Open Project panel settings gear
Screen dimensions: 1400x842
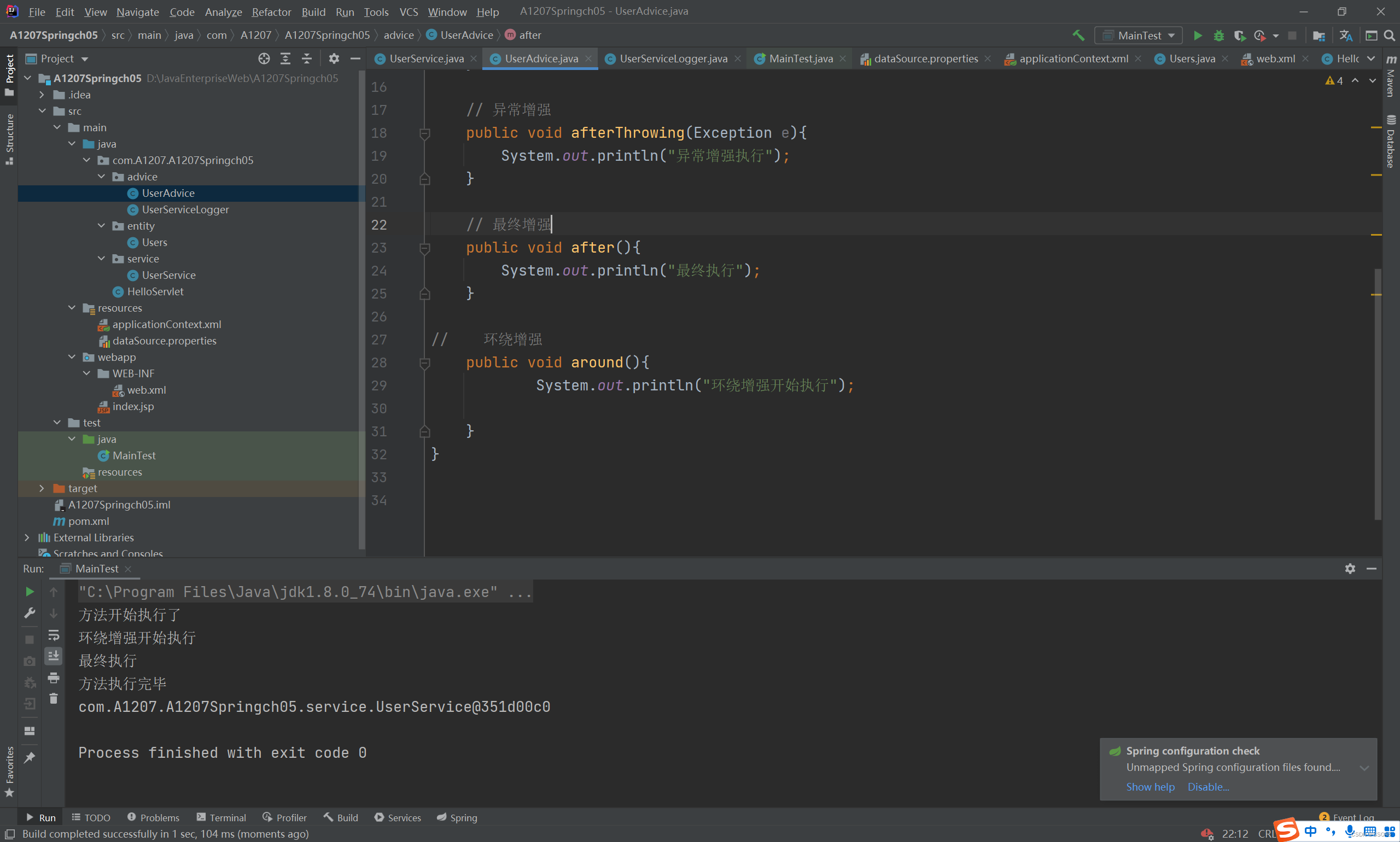point(334,59)
